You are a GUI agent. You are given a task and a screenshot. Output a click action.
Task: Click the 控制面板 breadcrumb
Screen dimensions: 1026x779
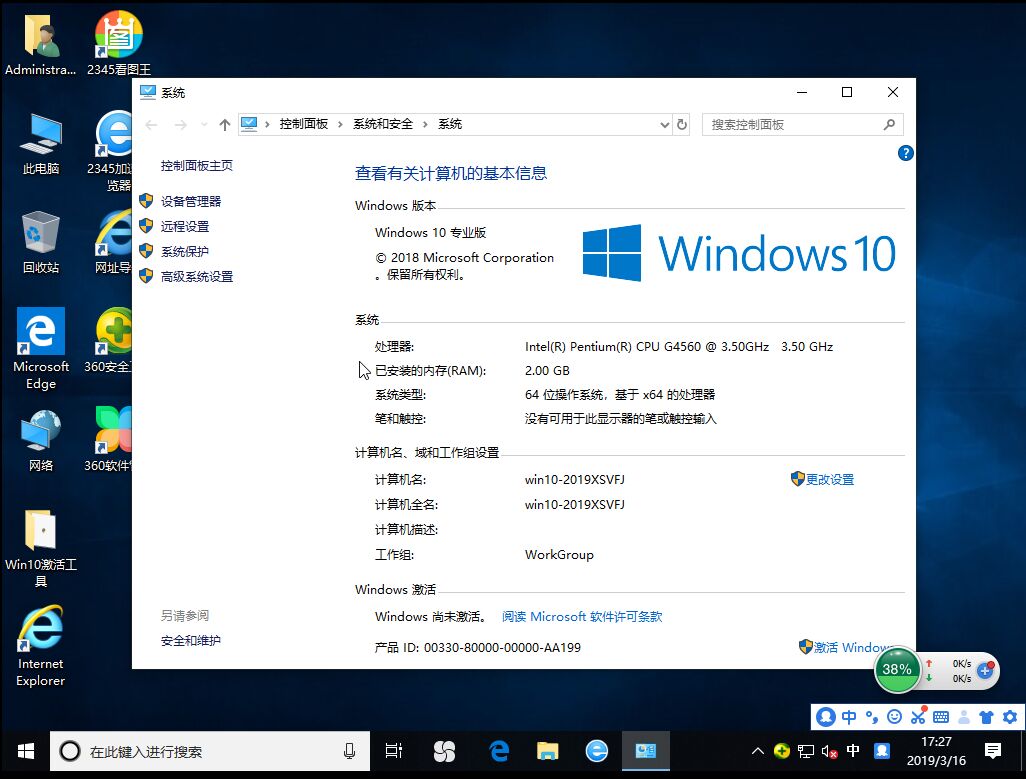[304, 124]
